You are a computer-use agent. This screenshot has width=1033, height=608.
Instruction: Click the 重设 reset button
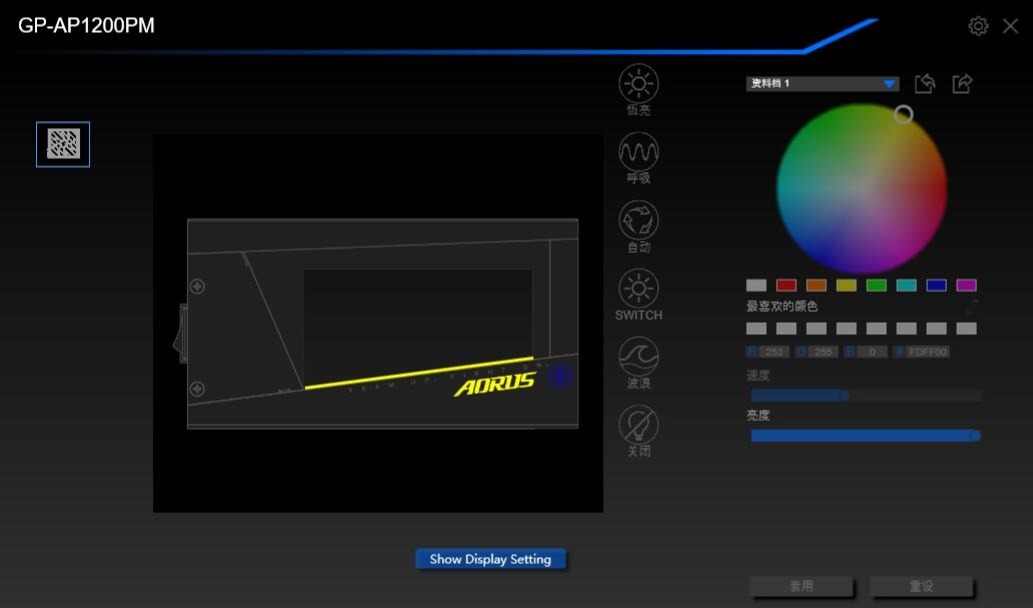click(921, 586)
